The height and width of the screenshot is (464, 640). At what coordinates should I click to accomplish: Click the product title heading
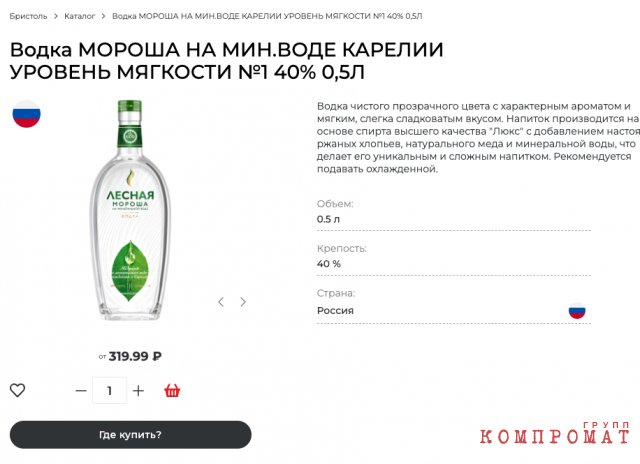tap(227, 61)
